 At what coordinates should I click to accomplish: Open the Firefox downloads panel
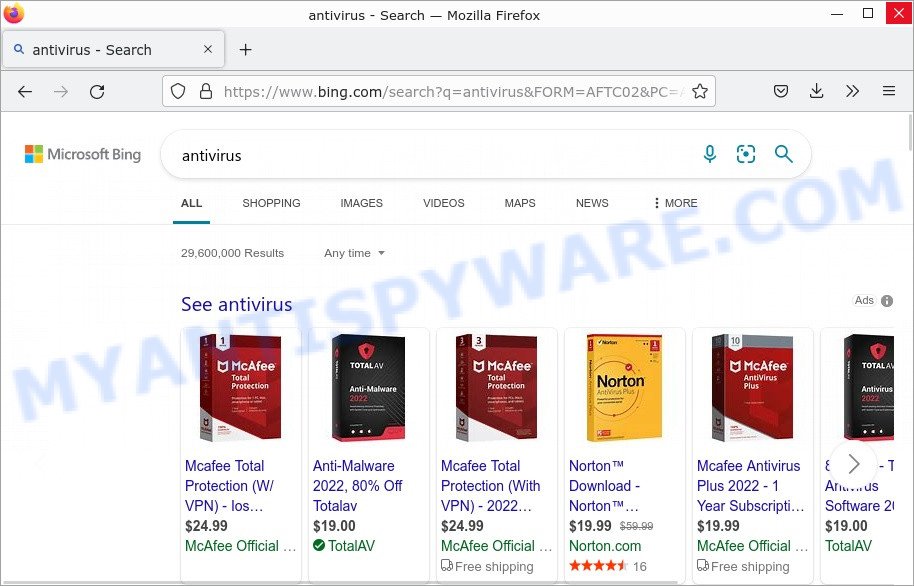pos(817,91)
